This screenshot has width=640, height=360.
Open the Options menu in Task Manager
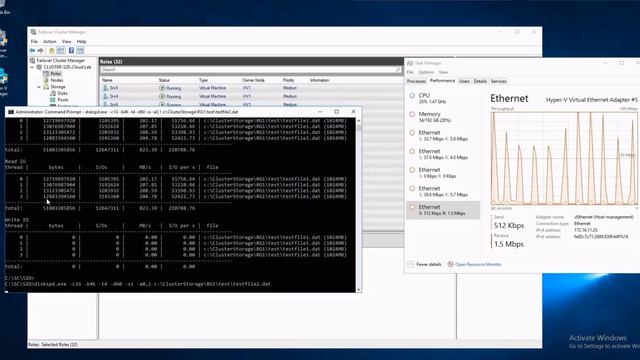point(426,72)
